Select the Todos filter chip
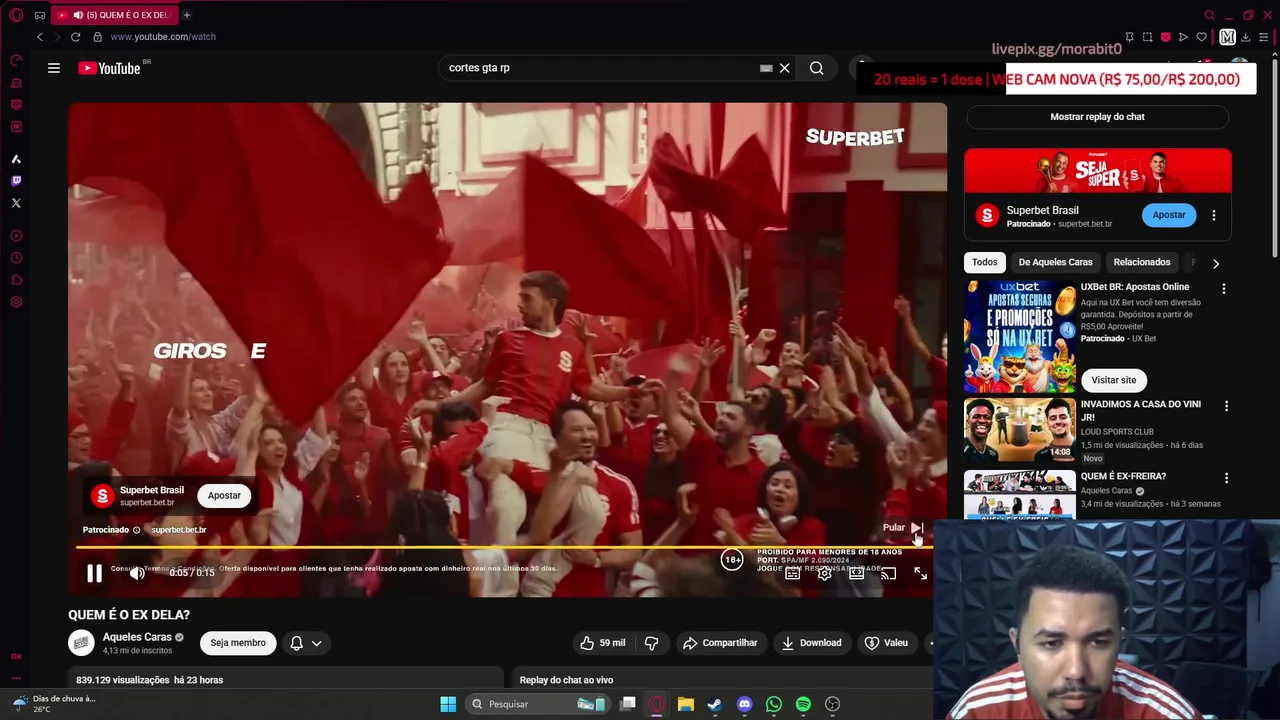This screenshot has width=1280, height=720. coord(985,262)
